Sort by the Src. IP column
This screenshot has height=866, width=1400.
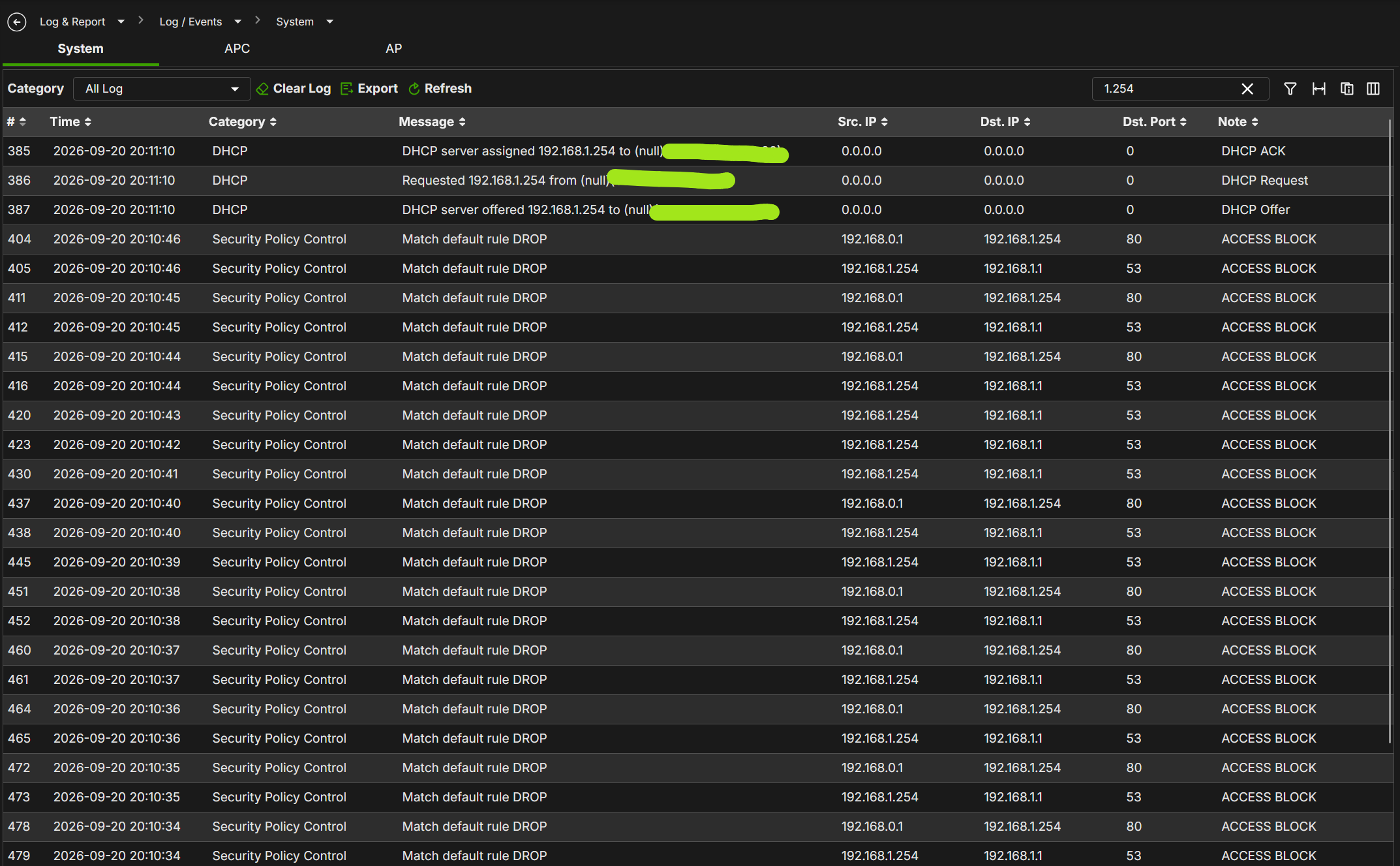[x=862, y=122]
